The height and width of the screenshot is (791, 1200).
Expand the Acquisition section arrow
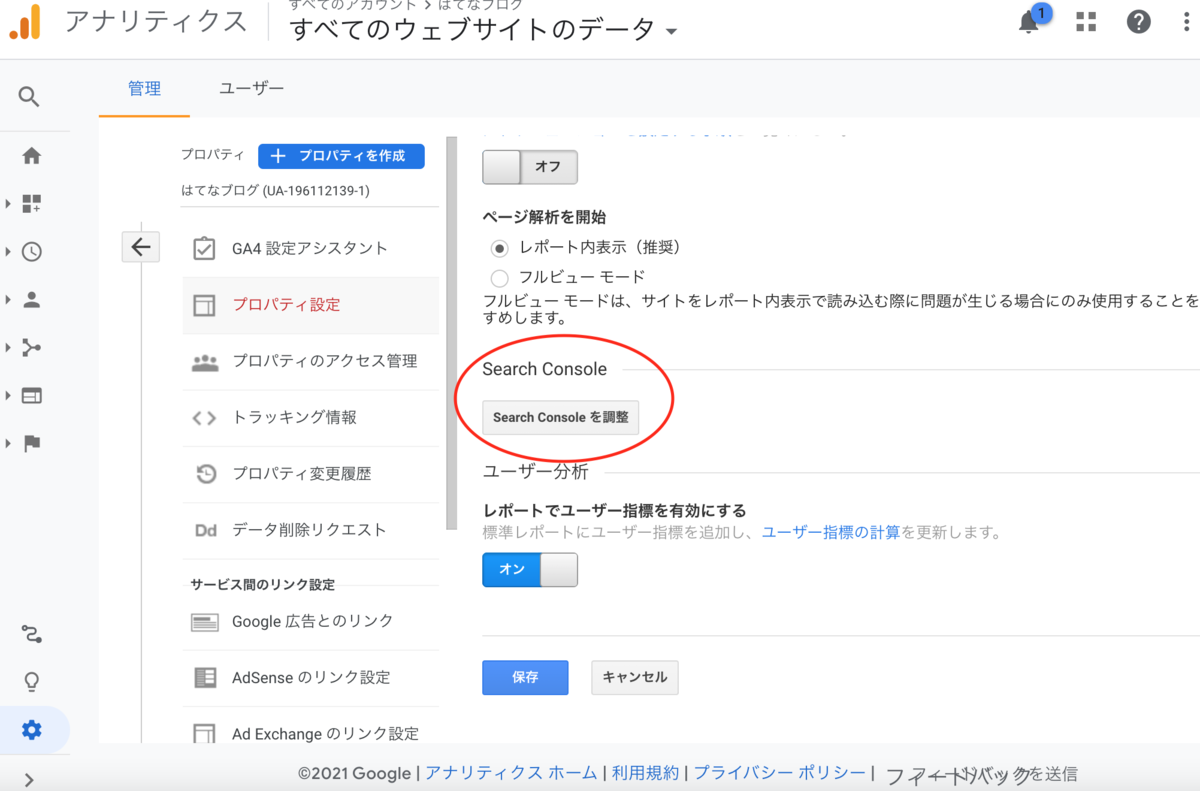pos(8,348)
